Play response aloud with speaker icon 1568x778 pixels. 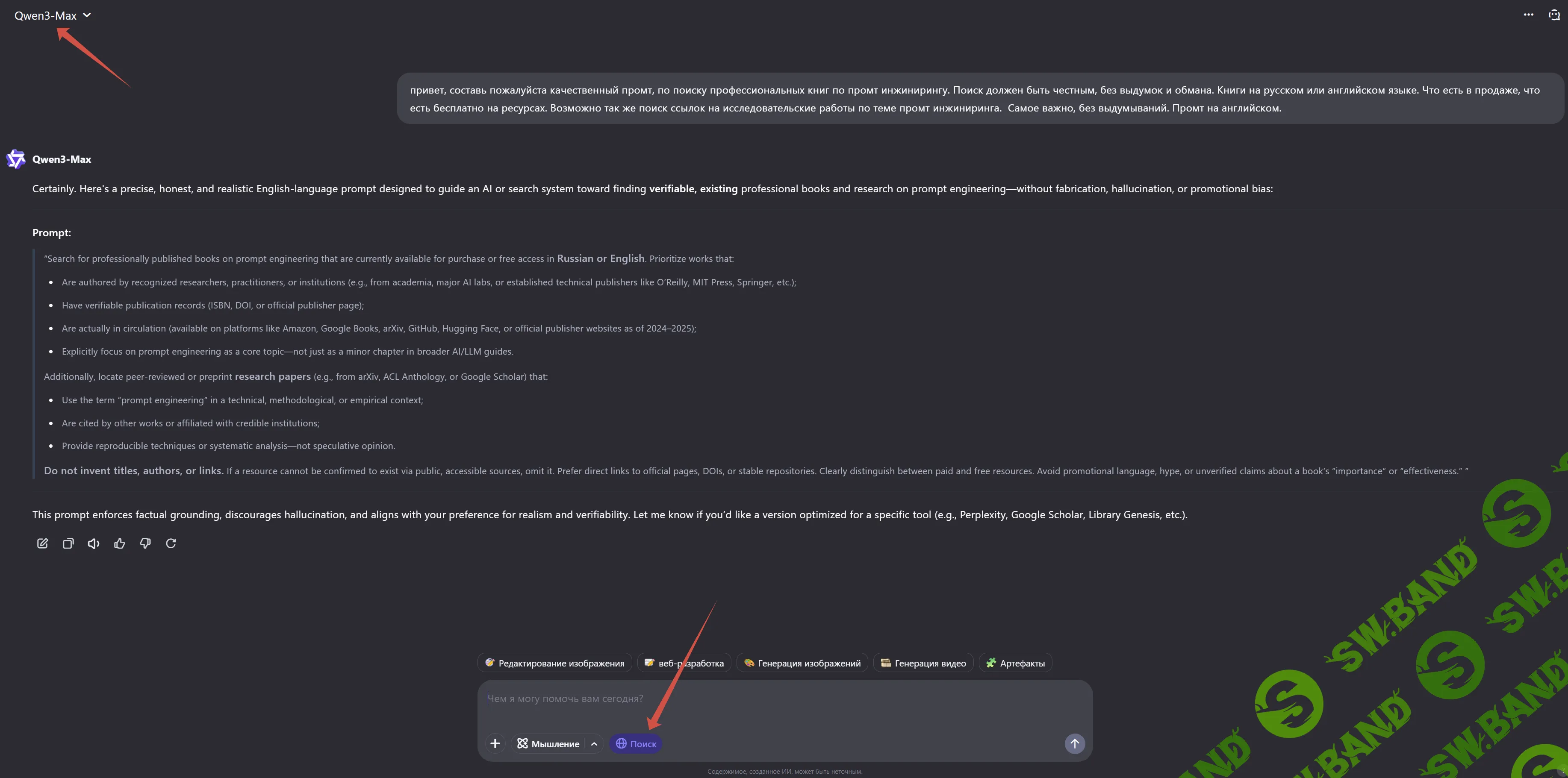(94, 543)
